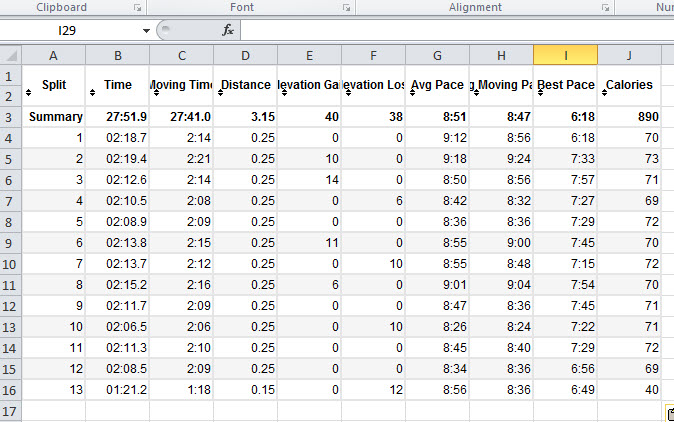
Task: Click the time cell 02:06.5
Action: click(117, 327)
